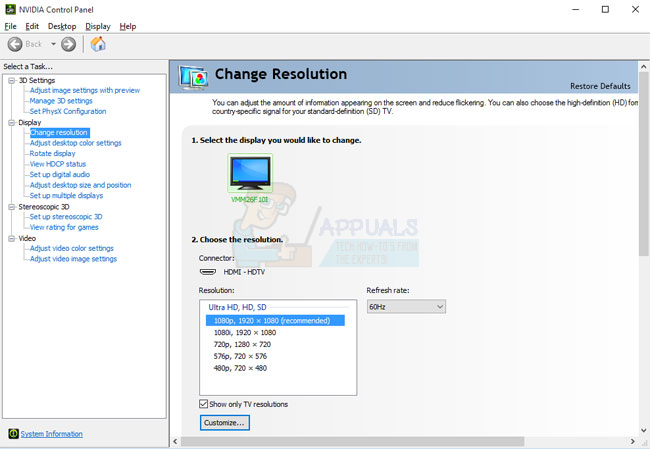The width and height of the screenshot is (650, 449).
Task: Open Set up multiple displays
Action: [x=66, y=196]
